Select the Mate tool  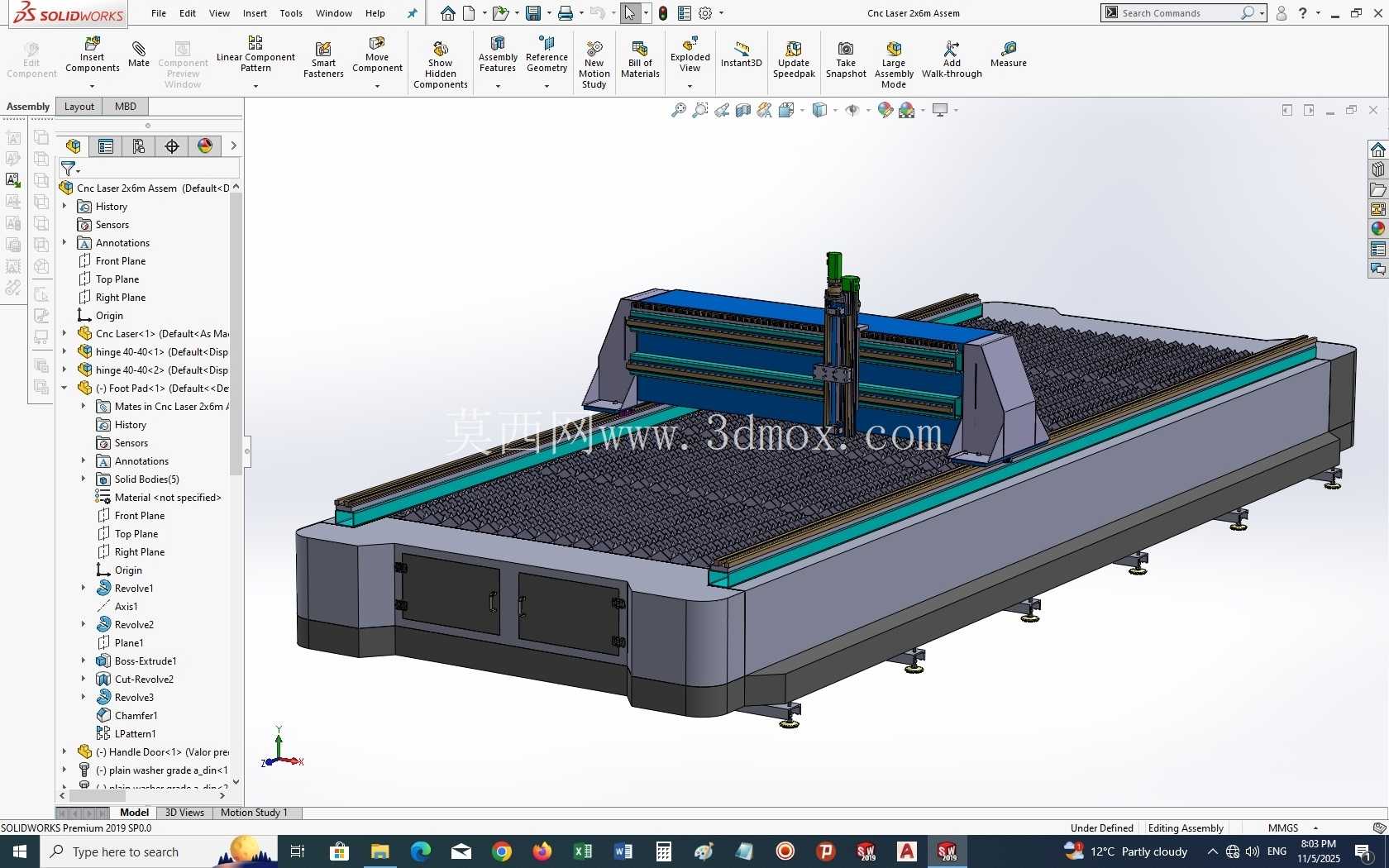139,54
